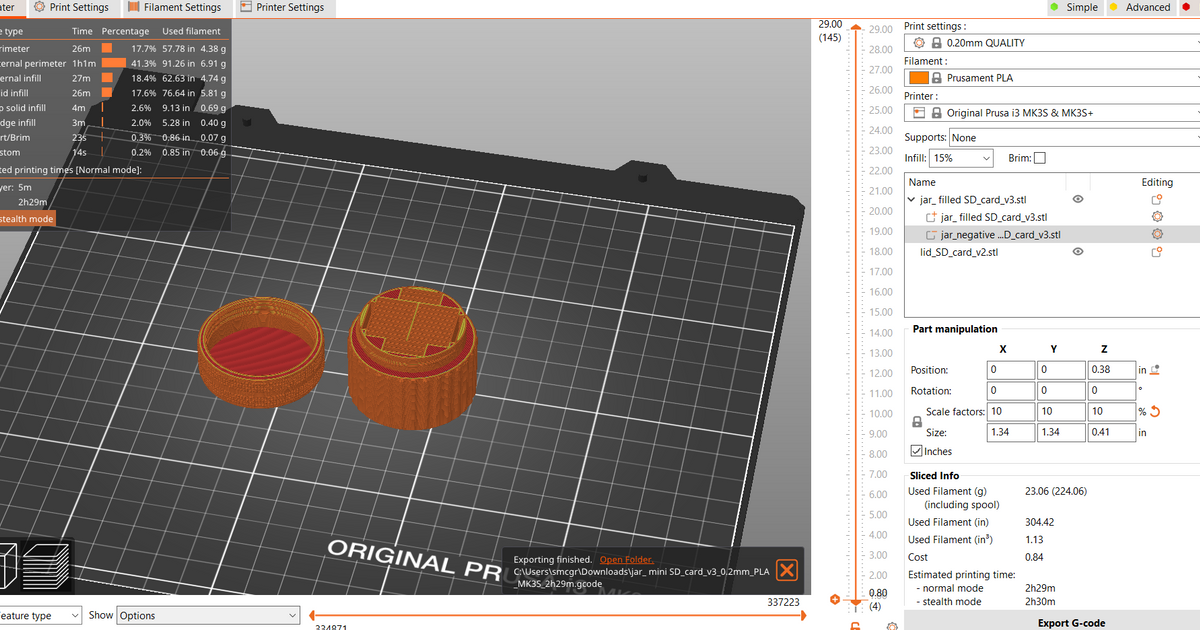Enable the Brim checkbox

1042,157
